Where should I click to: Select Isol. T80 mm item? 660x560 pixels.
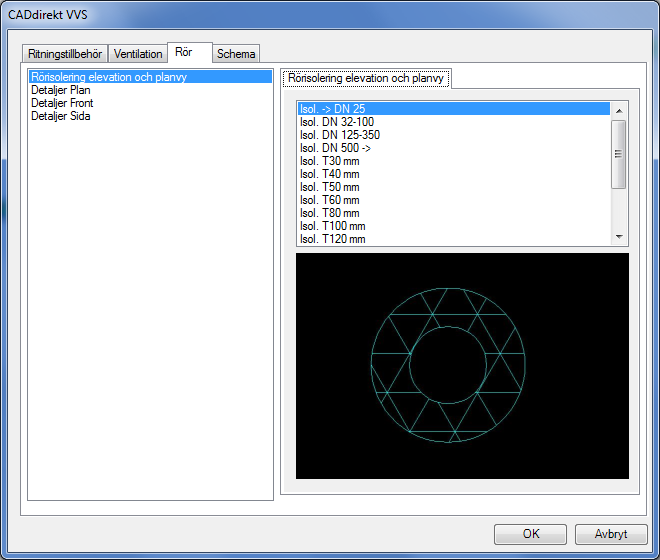pyautogui.click(x=454, y=213)
